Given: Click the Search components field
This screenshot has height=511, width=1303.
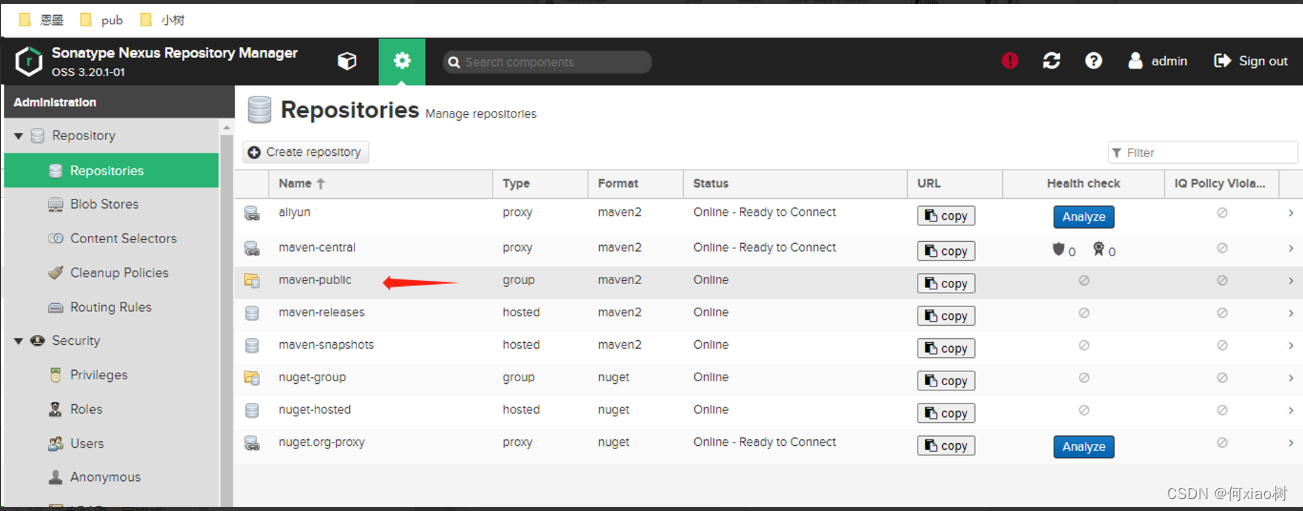Looking at the screenshot, I should (x=547, y=62).
